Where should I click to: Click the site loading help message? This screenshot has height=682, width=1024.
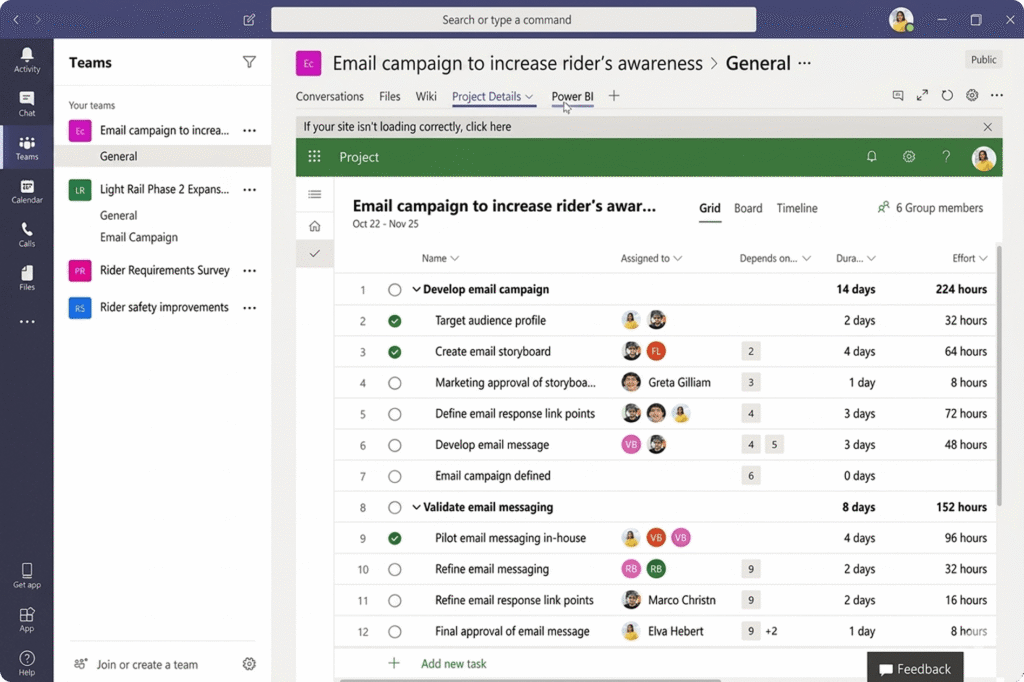coord(407,127)
